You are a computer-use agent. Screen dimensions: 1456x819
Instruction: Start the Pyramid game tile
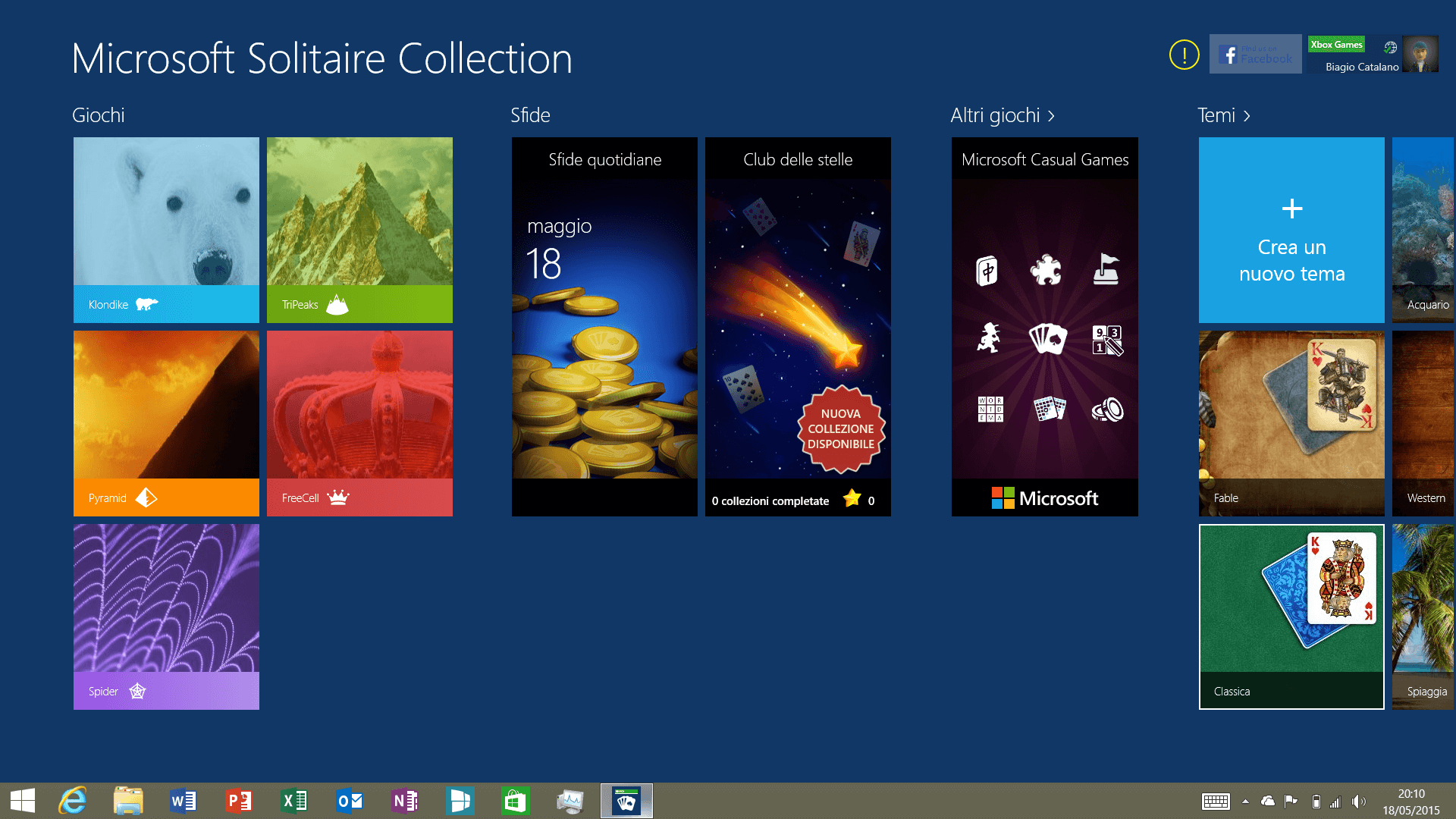(166, 423)
